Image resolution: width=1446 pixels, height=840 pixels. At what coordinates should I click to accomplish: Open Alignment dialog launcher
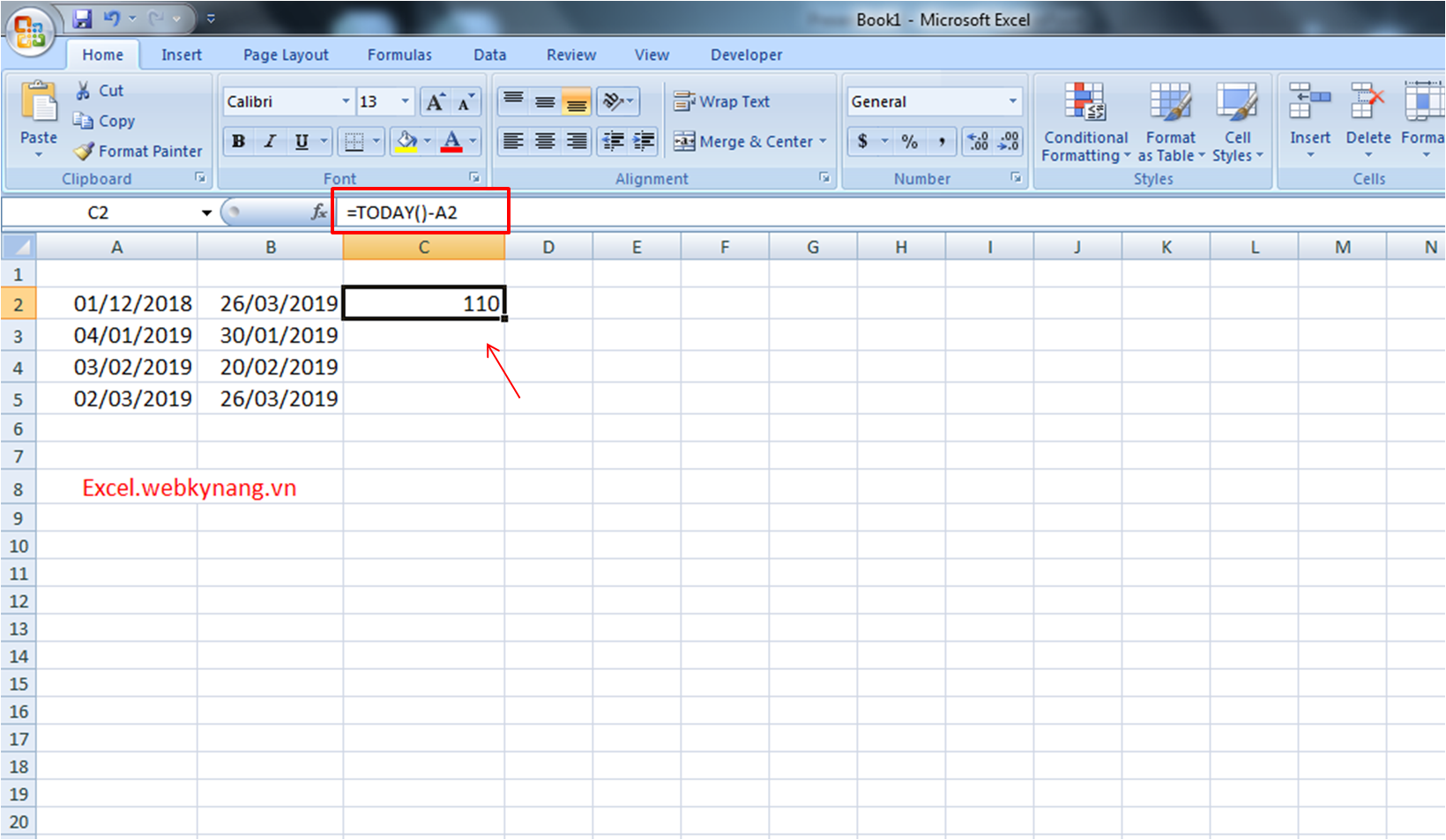pos(824,178)
